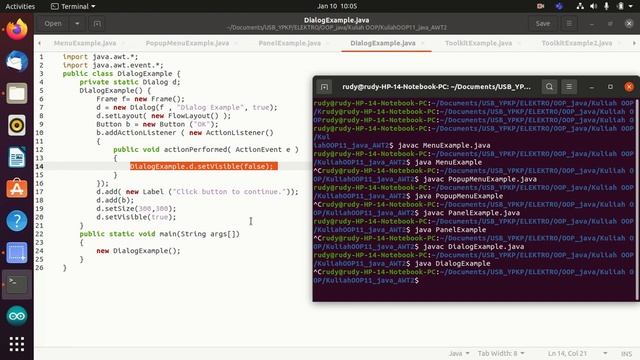This screenshot has height=360, width=640.
Task: Select the DialogExample.java tab
Action: (x=383, y=43)
